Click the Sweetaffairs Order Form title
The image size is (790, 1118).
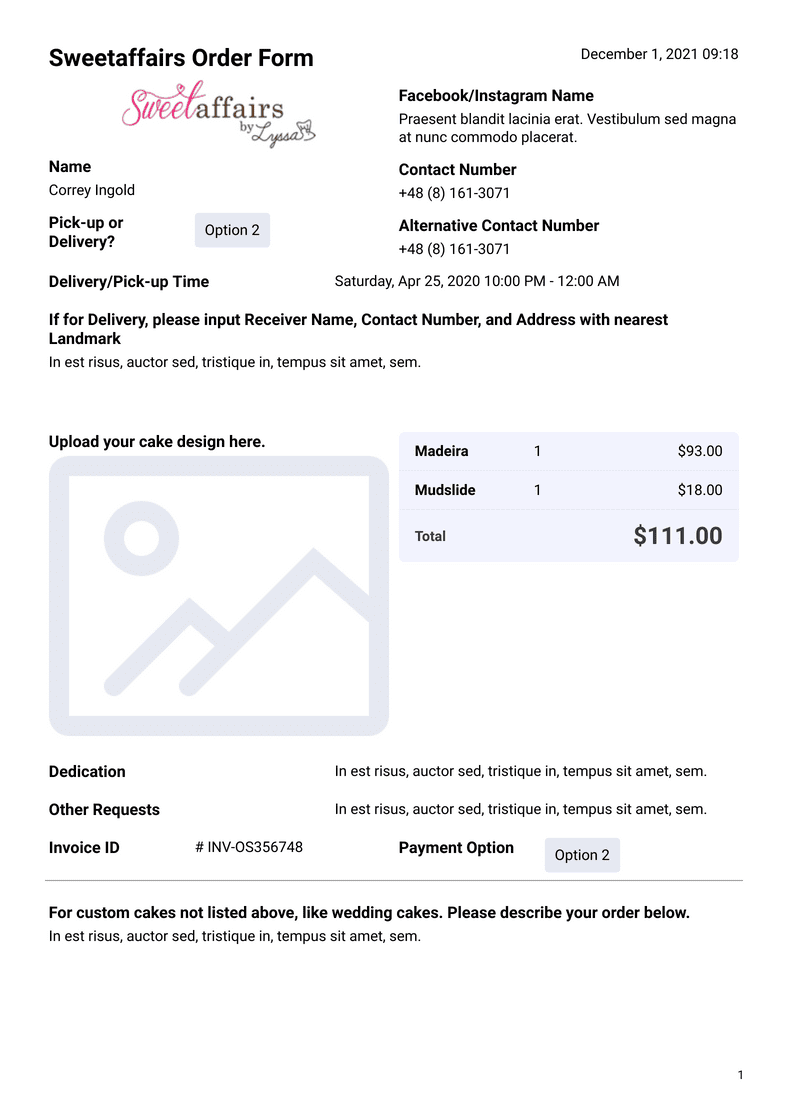point(181,58)
